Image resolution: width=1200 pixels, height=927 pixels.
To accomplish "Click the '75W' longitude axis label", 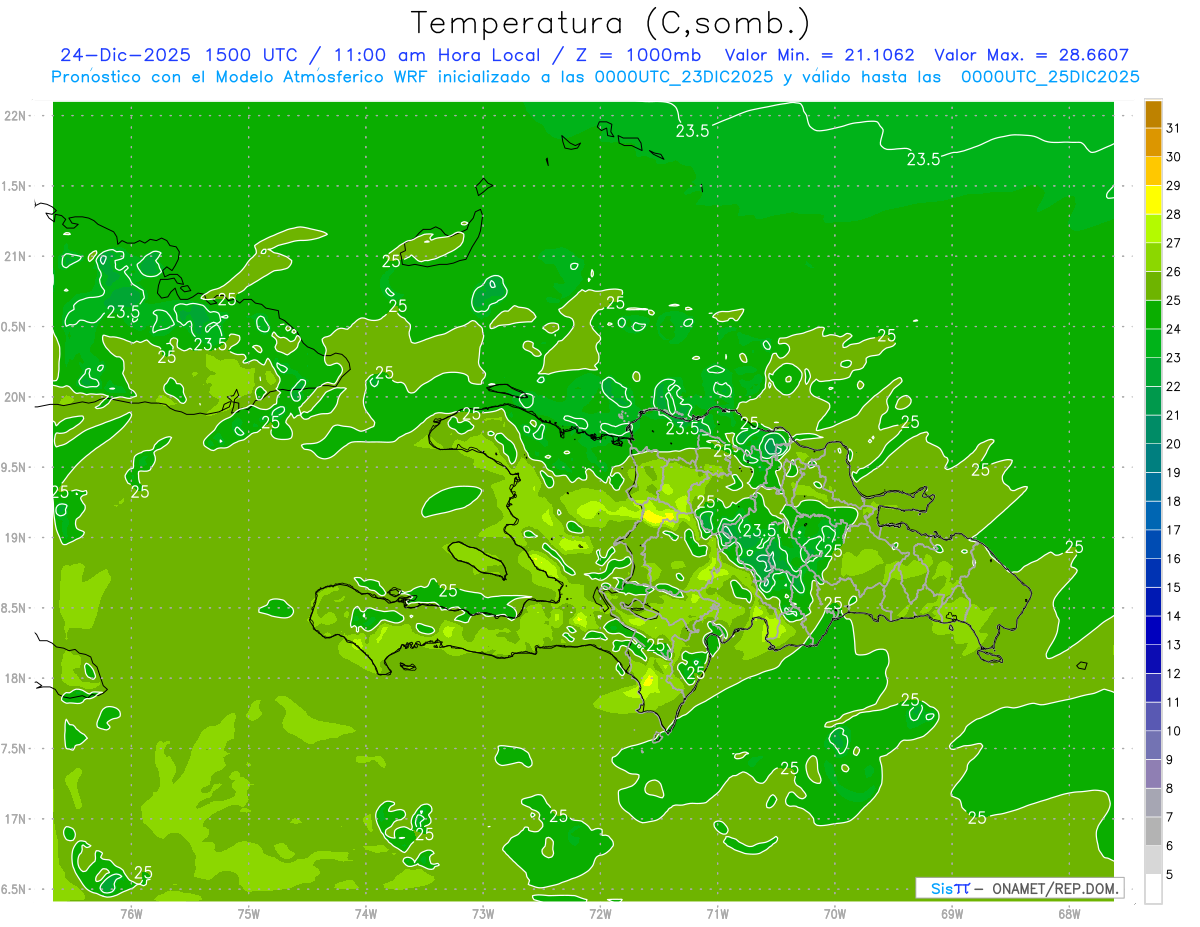I will point(248,913).
